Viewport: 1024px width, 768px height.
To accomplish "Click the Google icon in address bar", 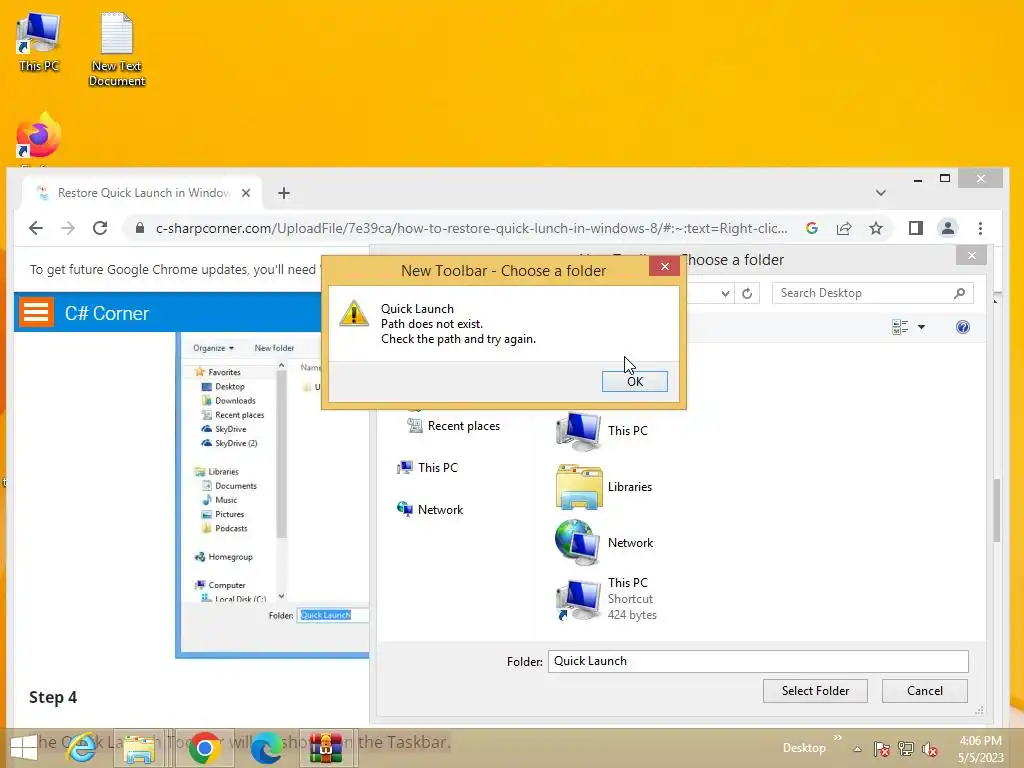I will point(812,228).
